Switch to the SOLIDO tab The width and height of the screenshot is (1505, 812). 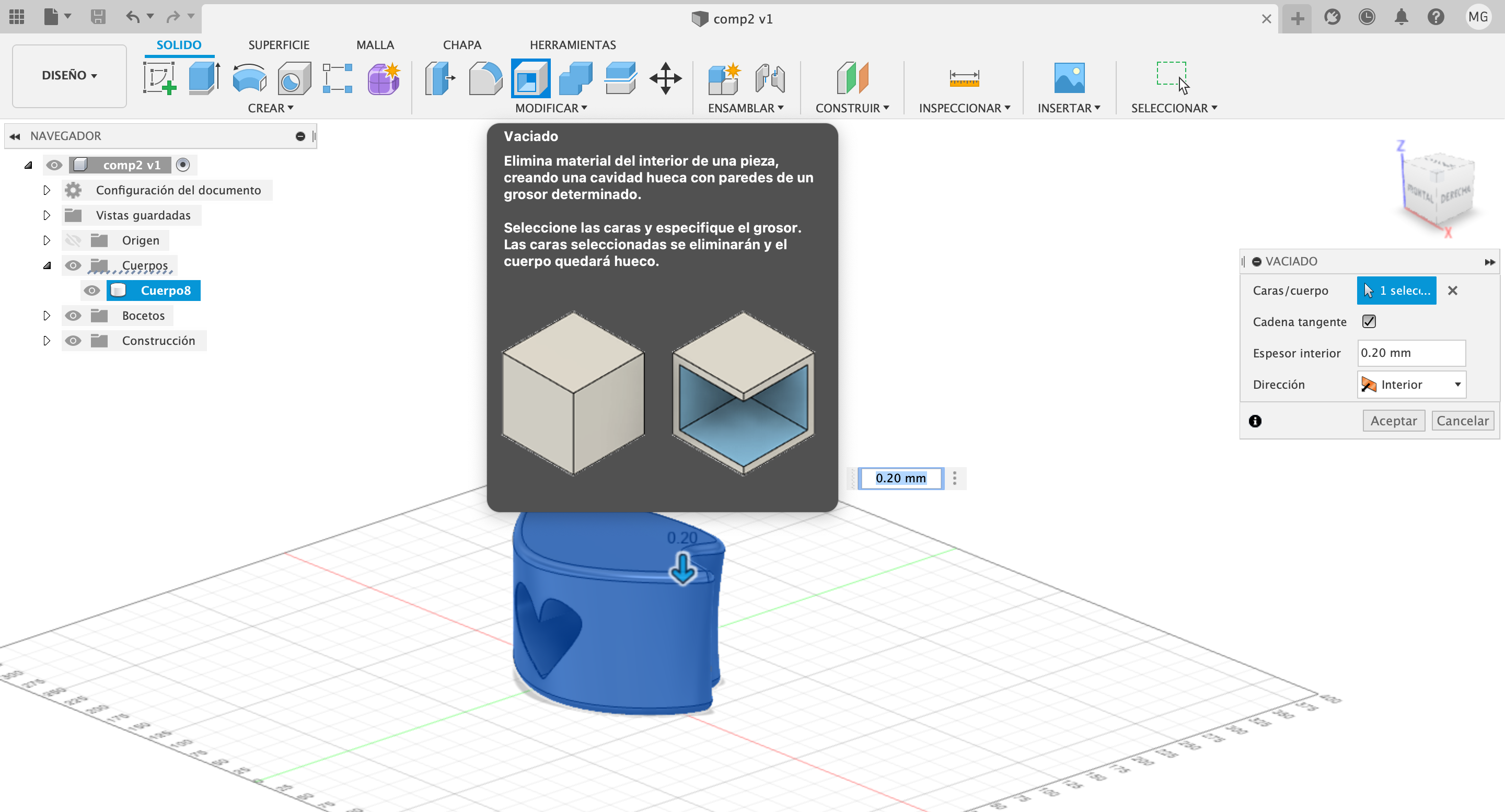(x=179, y=45)
